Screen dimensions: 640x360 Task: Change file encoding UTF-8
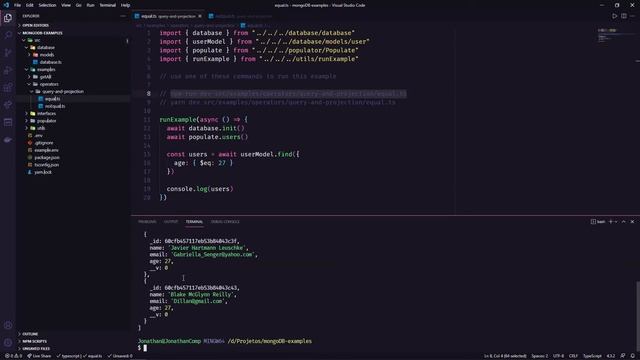pyautogui.click(x=558, y=356)
